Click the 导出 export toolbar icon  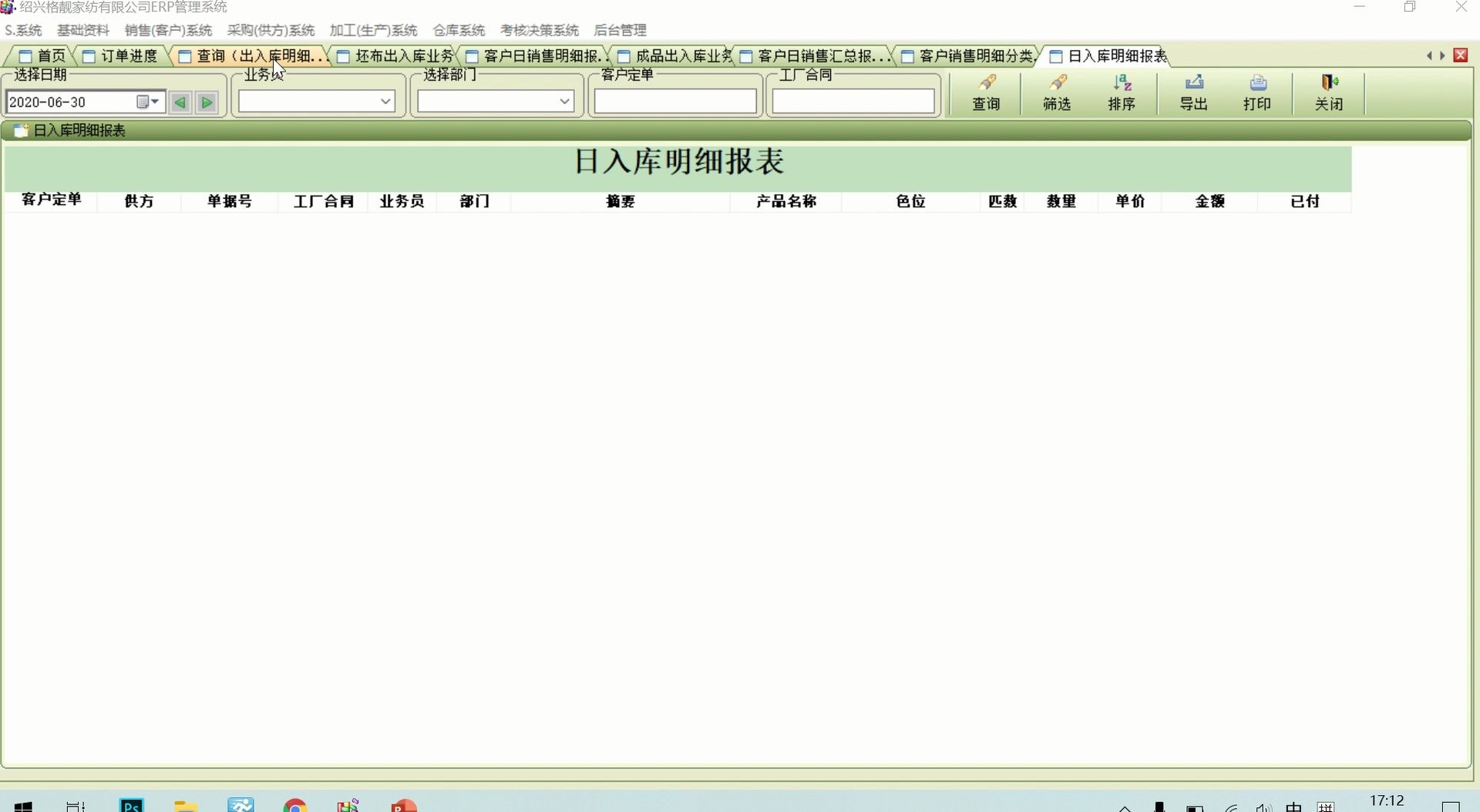coord(1193,93)
